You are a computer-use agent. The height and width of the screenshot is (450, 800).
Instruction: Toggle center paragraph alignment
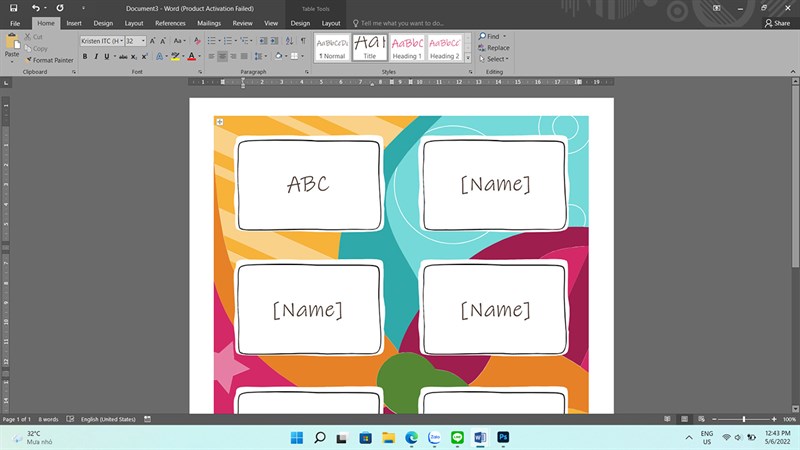[223, 57]
